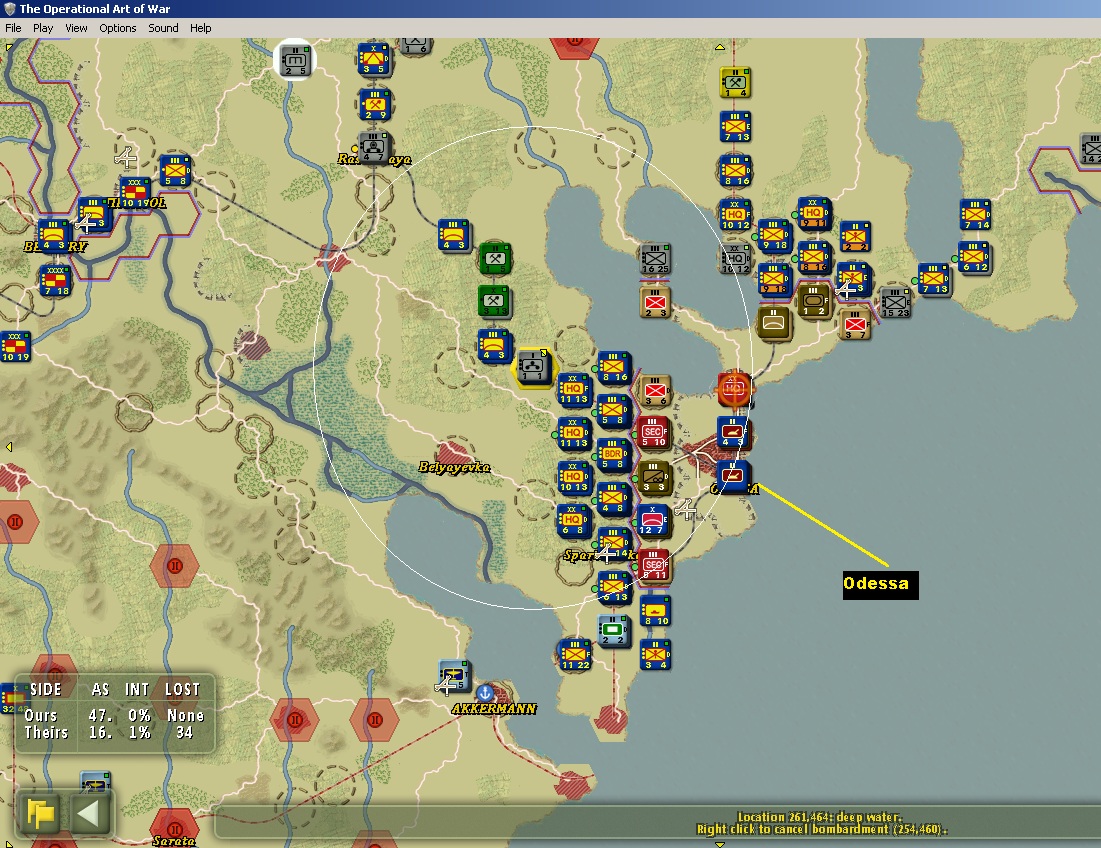Select the olive unit marked 3 3
Viewport: 1101px width, 848px height.
pos(654,477)
